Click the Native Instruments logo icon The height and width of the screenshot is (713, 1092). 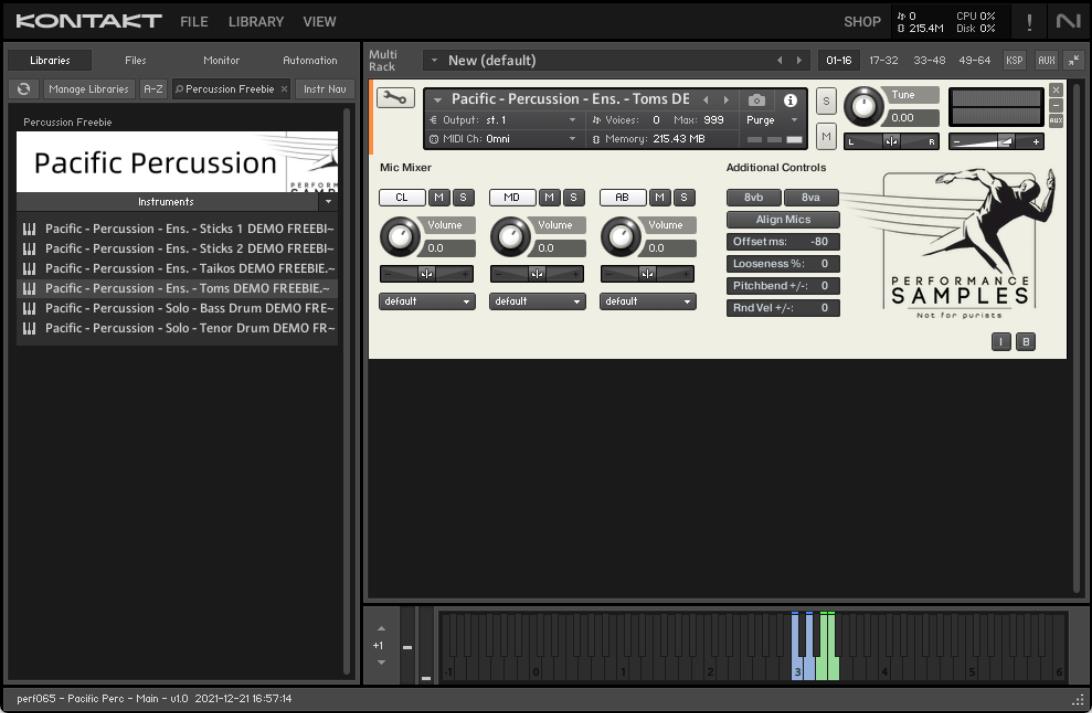pos(1067,22)
